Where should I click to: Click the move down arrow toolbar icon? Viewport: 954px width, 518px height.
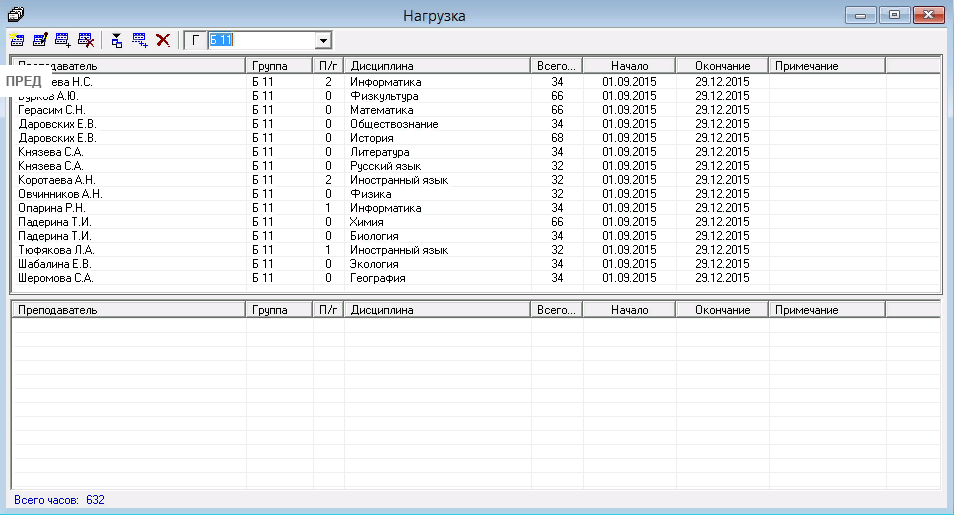coord(116,40)
